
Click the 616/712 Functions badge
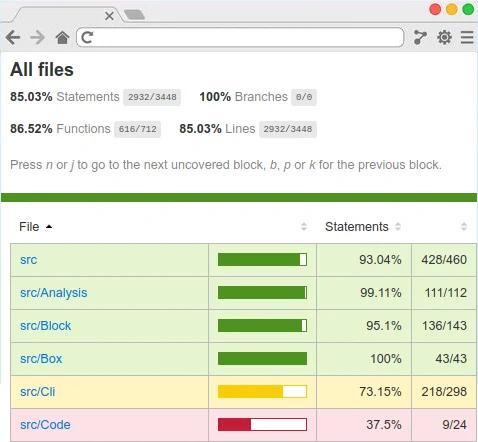click(137, 129)
